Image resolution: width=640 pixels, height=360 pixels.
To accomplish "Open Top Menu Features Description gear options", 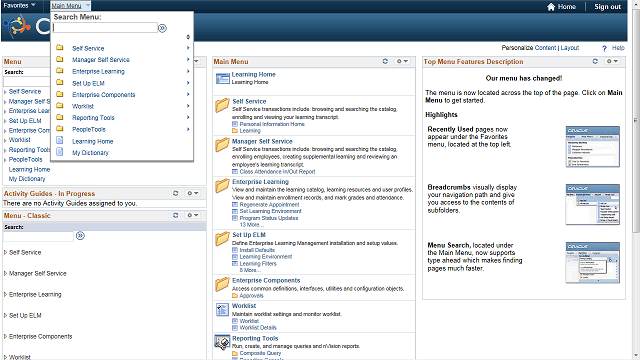I will pos(612,61).
